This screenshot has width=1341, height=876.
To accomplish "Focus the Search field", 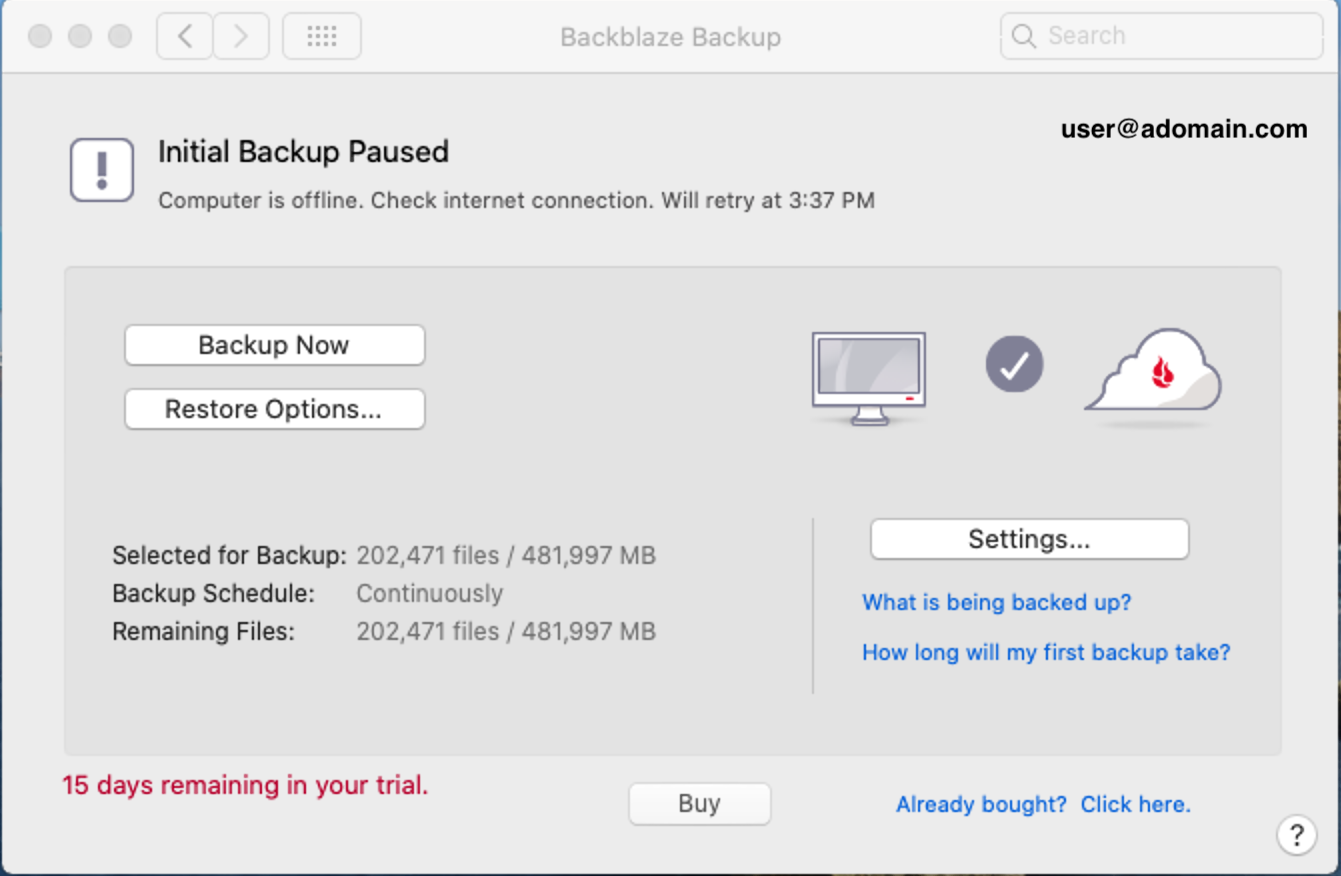I will tap(1161, 36).
